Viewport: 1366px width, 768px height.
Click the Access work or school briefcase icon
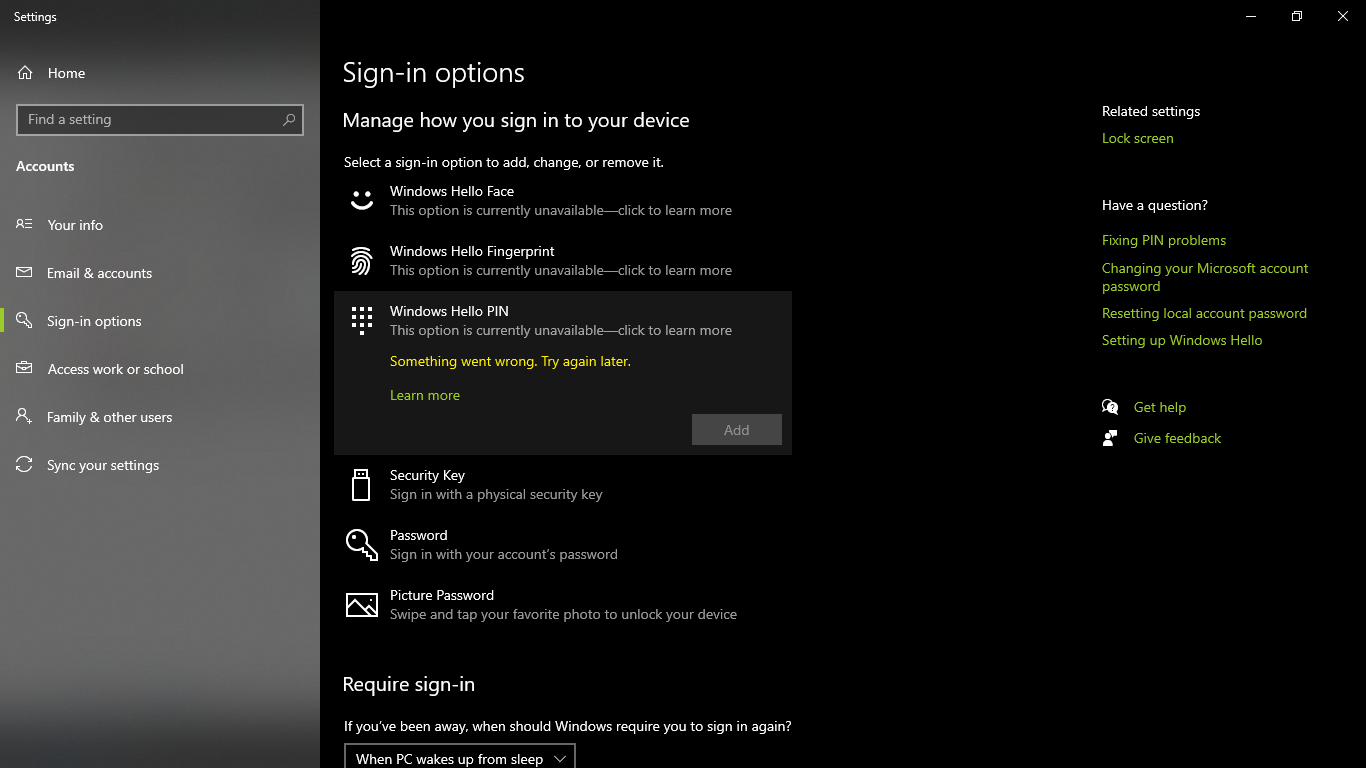[24, 369]
